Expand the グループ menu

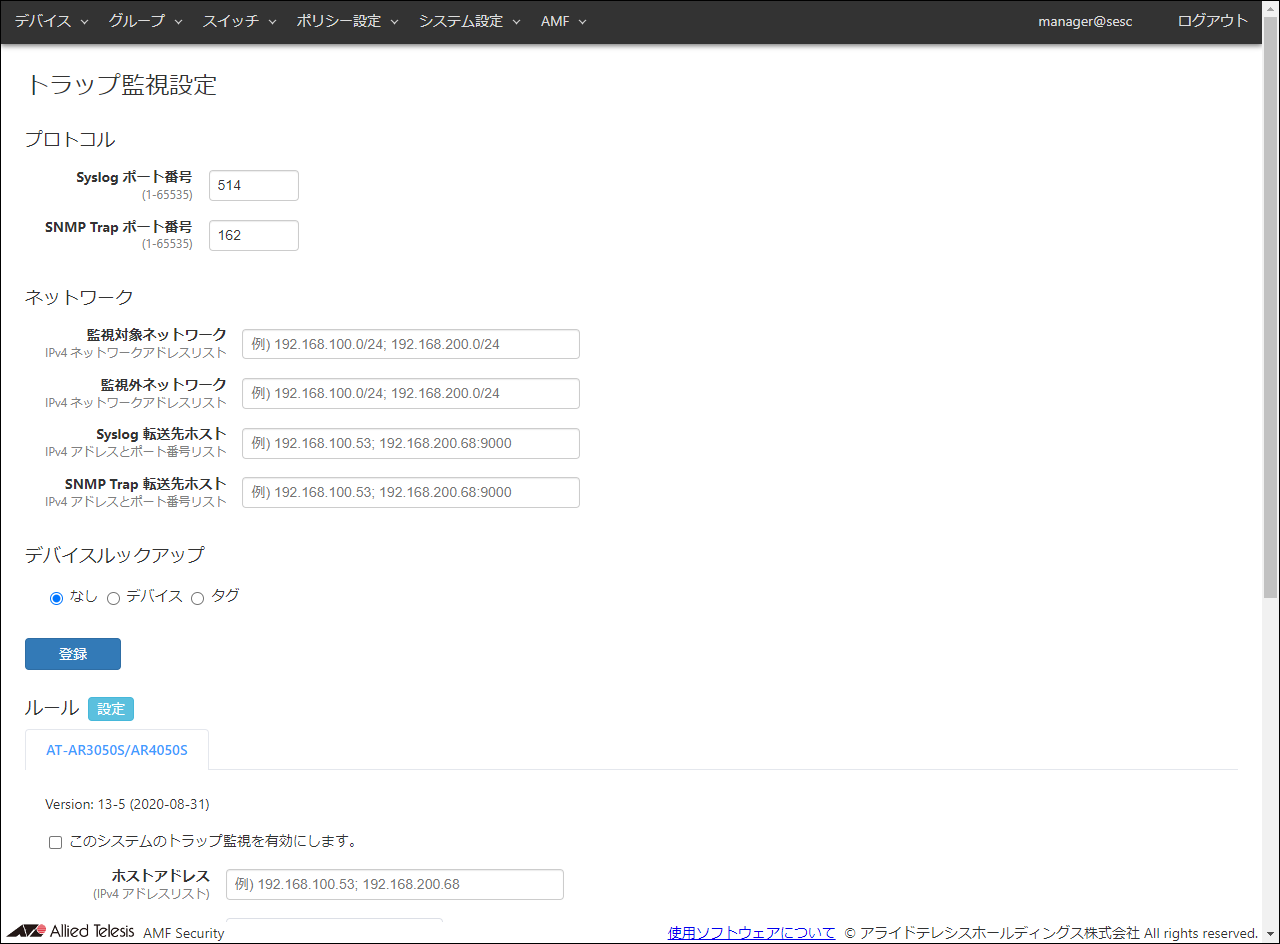[x=145, y=21]
